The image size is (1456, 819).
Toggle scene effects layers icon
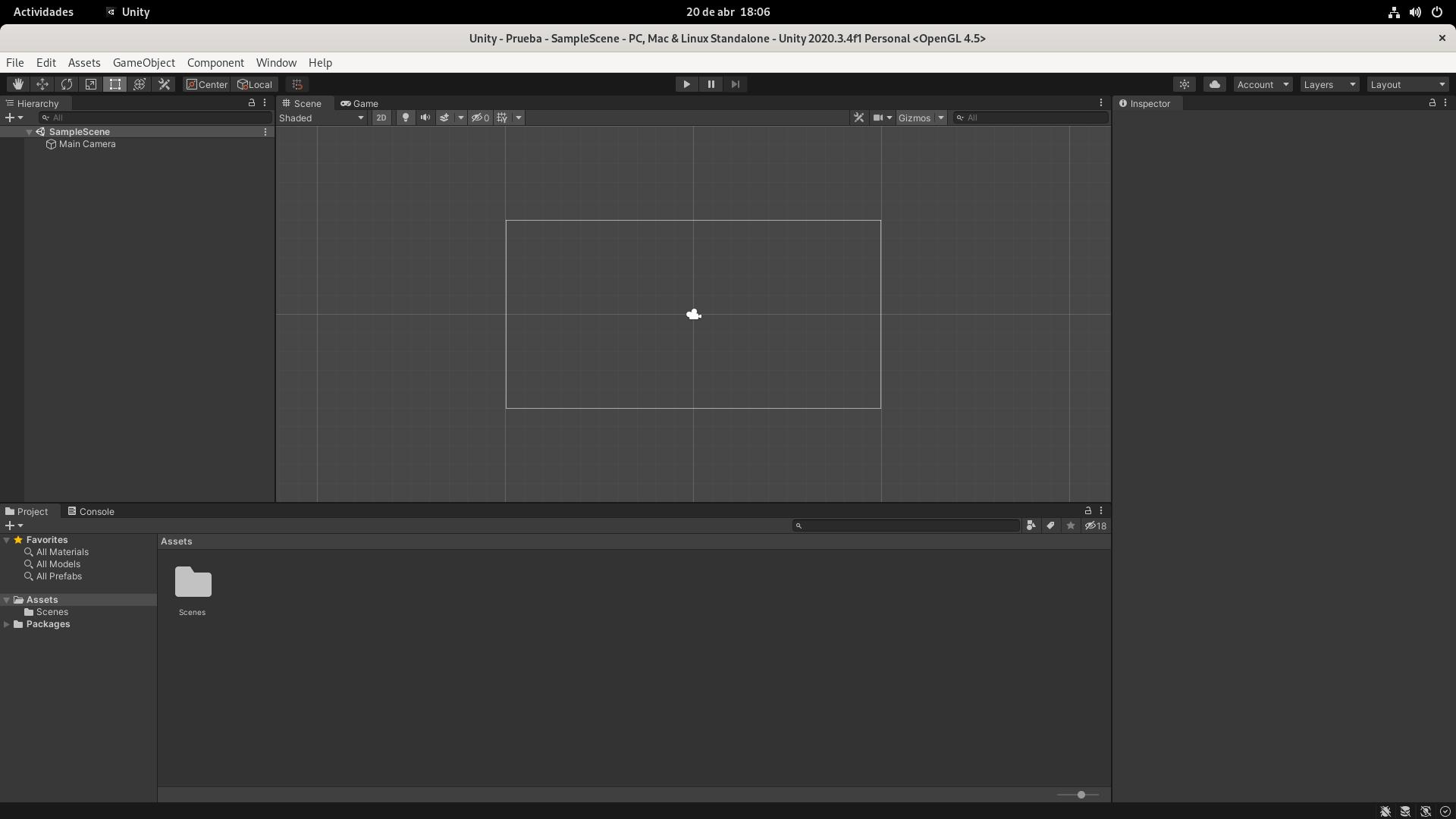444,118
